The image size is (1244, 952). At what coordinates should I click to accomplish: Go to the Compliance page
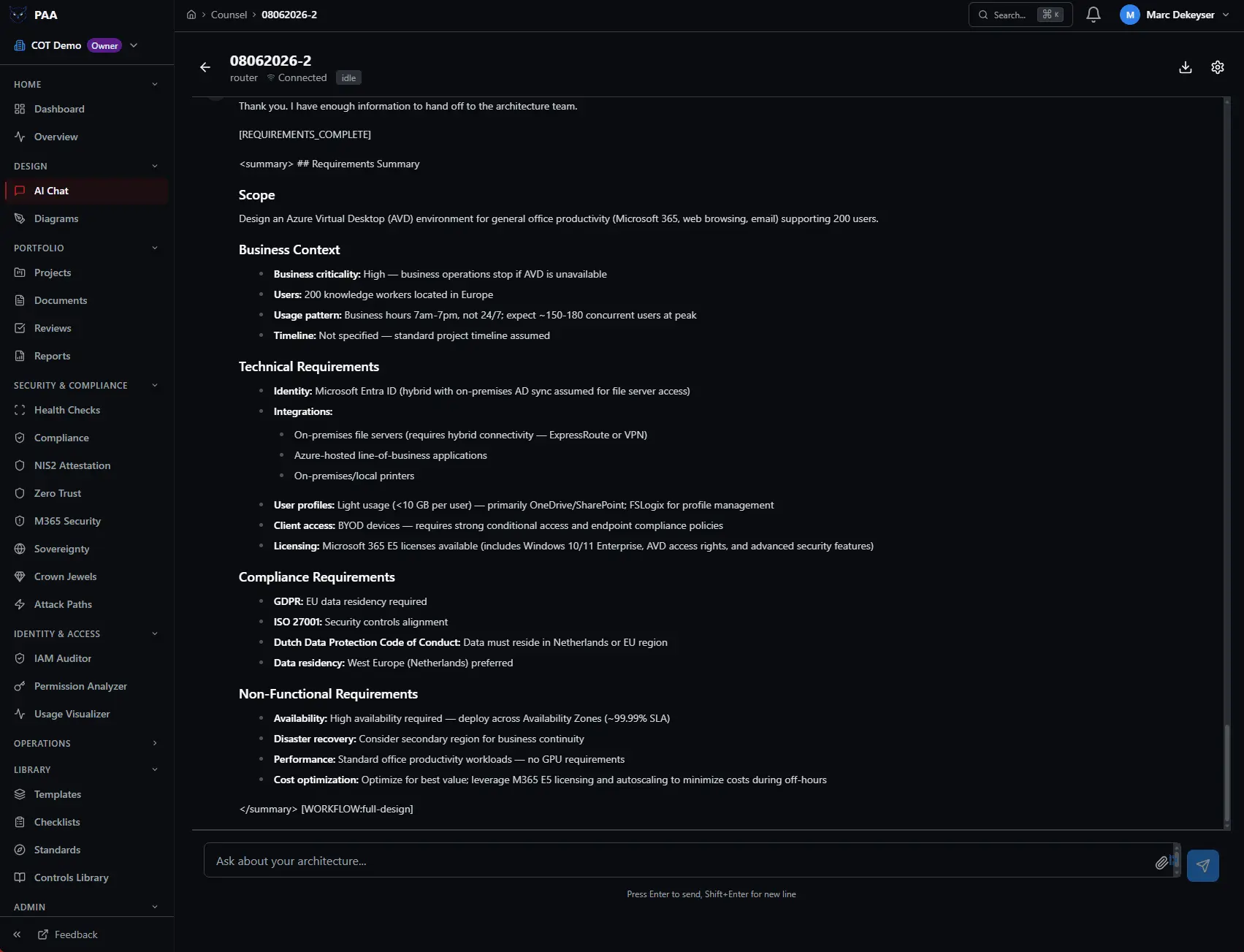click(87, 438)
